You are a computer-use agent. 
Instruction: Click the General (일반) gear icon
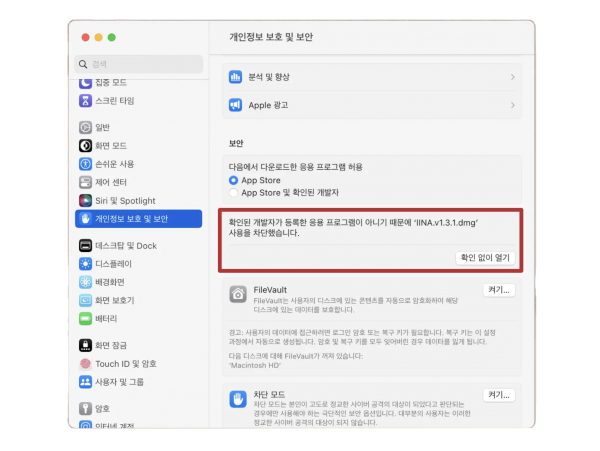pyautogui.click(x=85, y=127)
